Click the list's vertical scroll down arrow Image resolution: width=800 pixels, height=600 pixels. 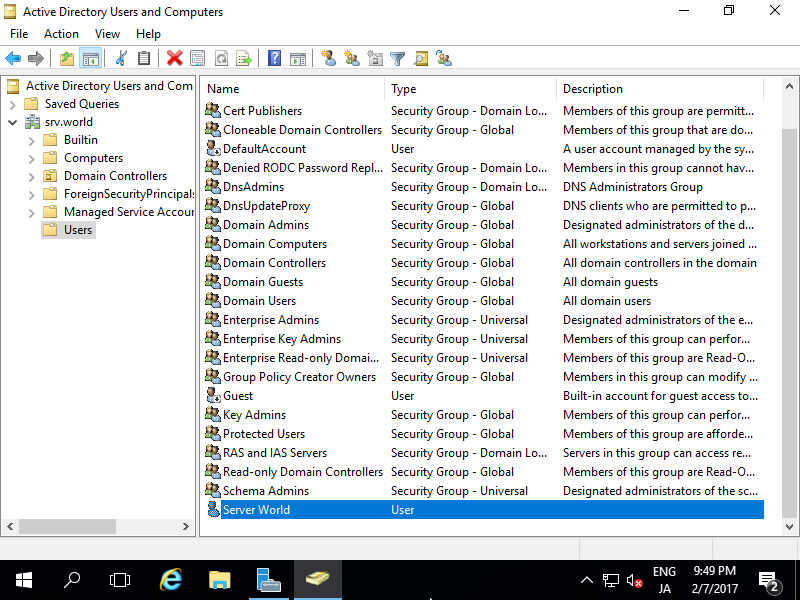pyautogui.click(x=789, y=527)
